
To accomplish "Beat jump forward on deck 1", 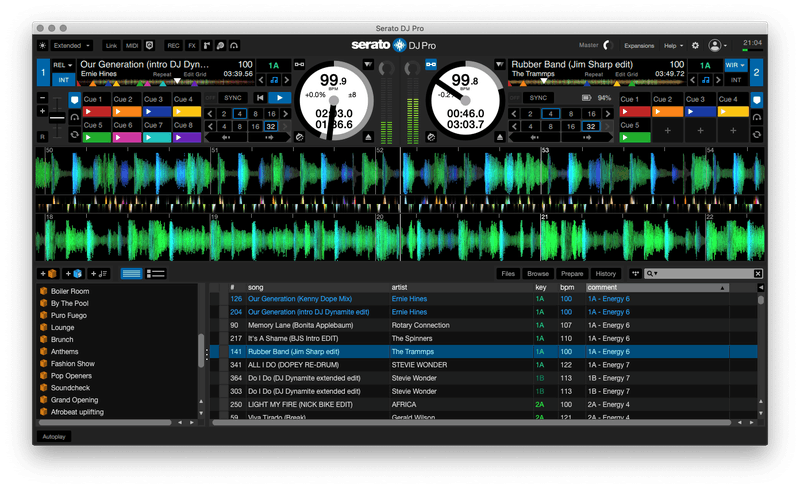I will [269, 137].
